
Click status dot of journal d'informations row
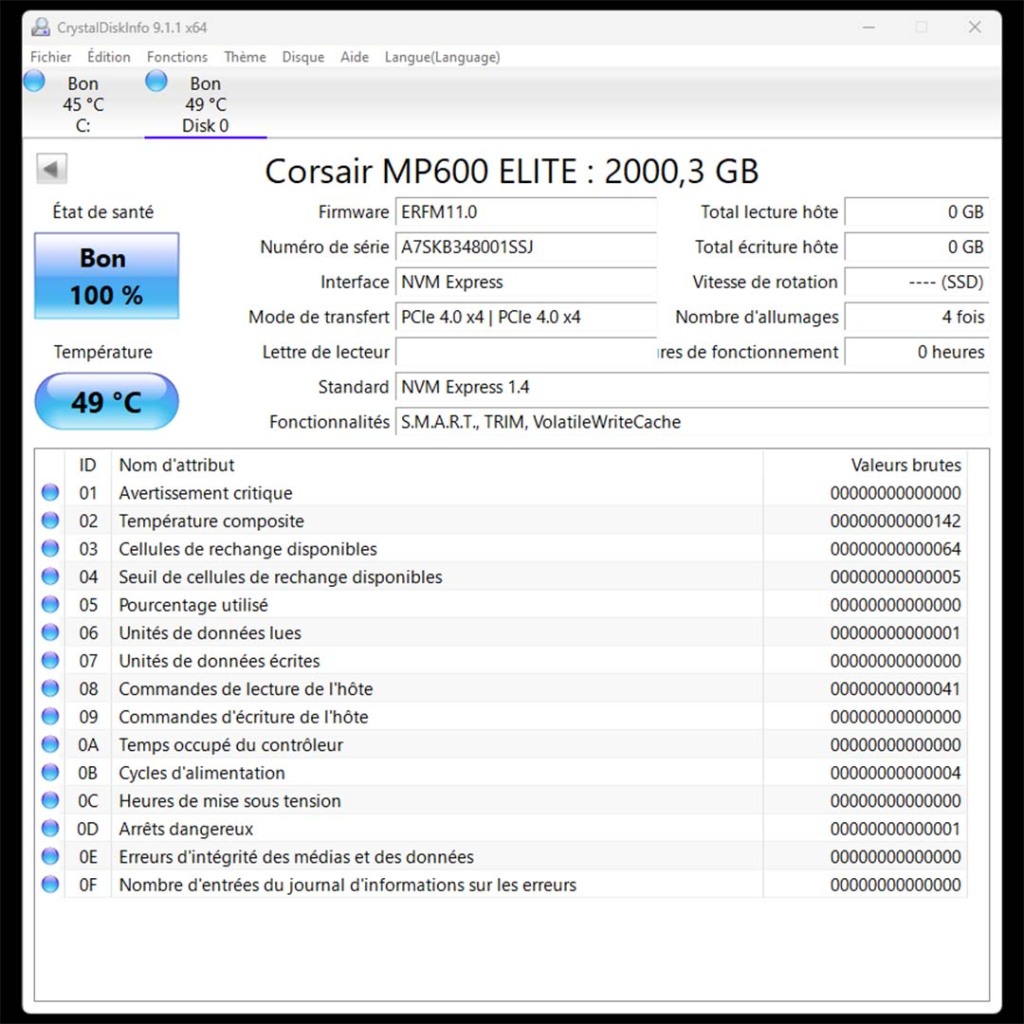(50, 884)
